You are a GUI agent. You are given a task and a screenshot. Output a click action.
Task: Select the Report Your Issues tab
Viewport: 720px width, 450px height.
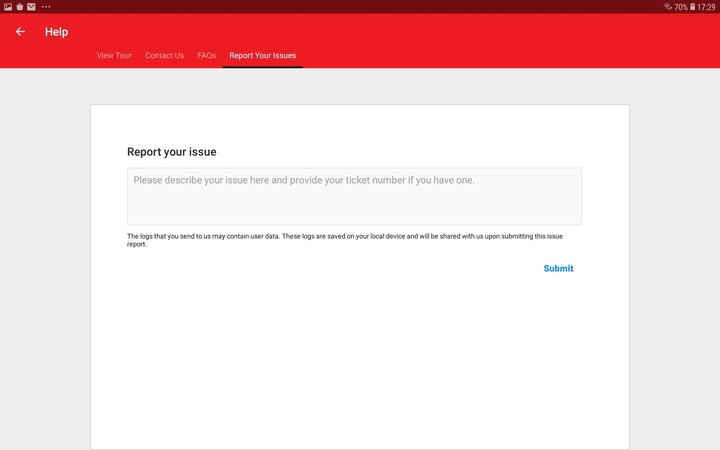tap(262, 56)
